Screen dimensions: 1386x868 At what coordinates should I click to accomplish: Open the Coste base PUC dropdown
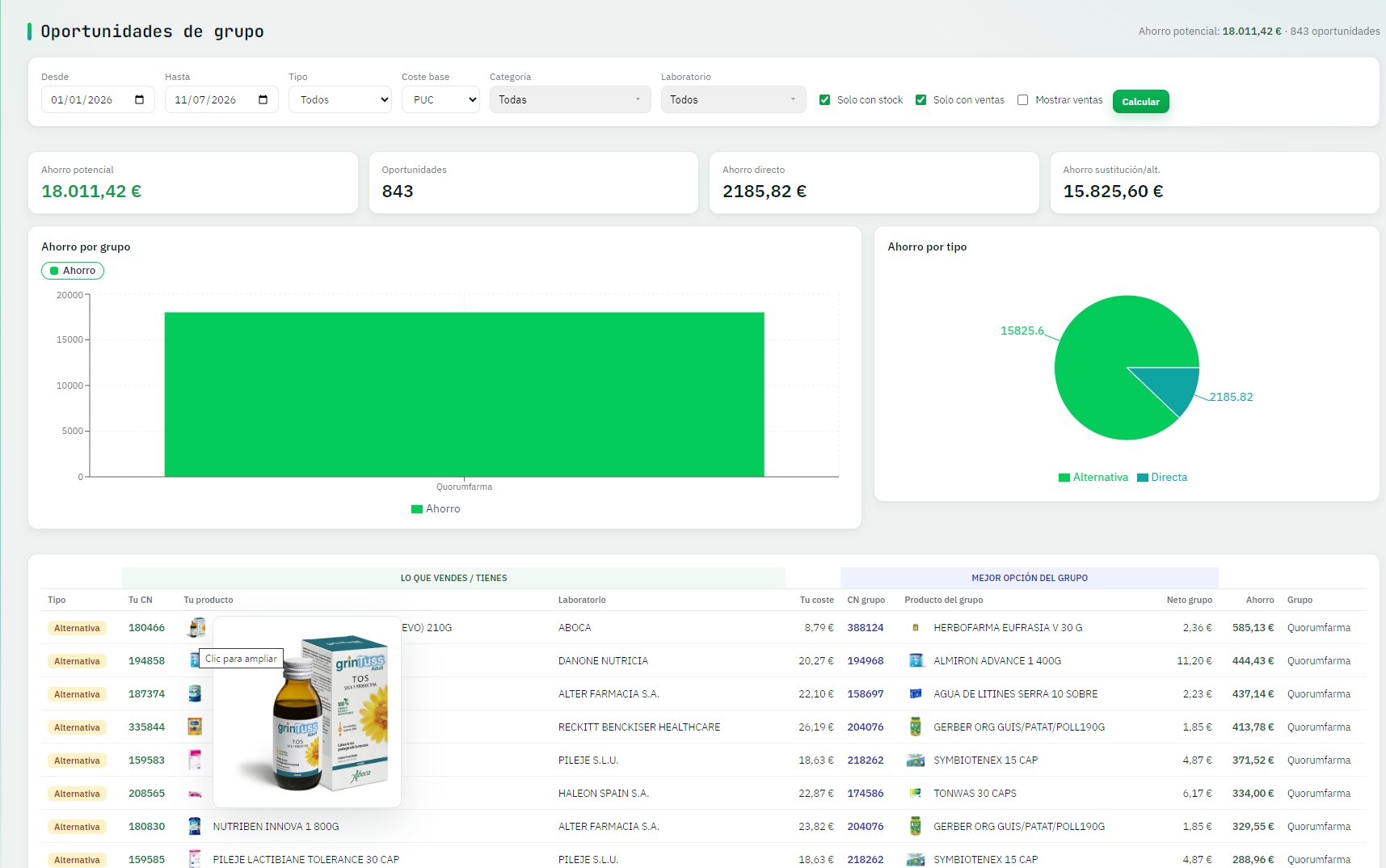[440, 100]
